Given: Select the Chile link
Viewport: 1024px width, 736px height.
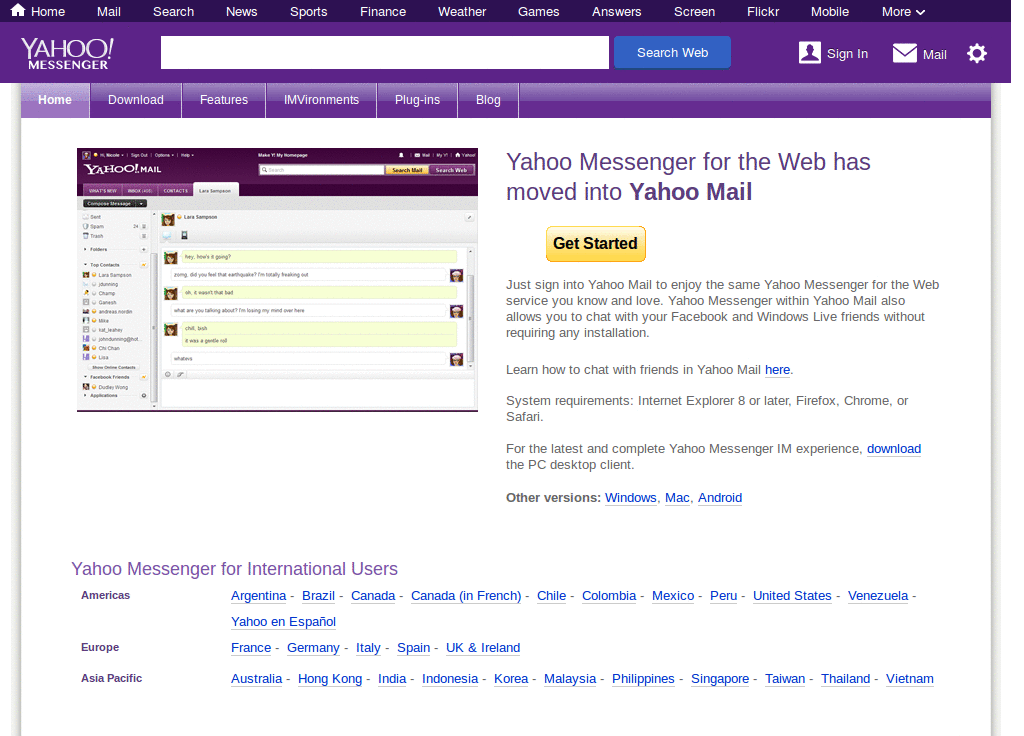Looking at the screenshot, I should (551, 596).
